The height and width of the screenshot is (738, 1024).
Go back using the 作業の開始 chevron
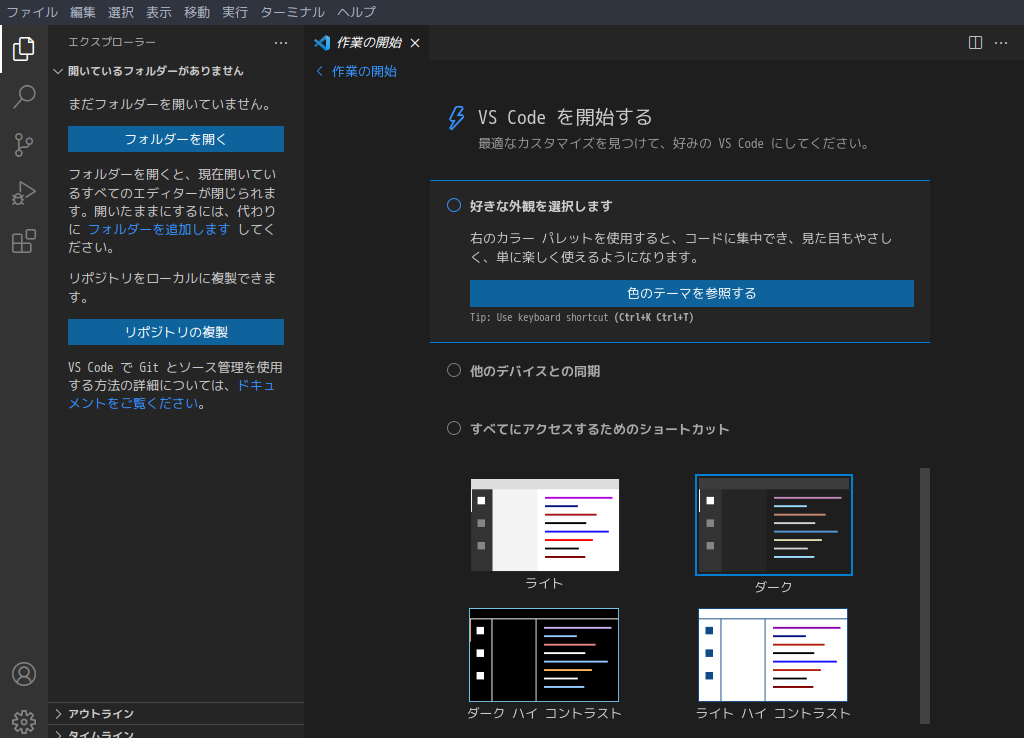pyautogui.click(x=319, y=71)
